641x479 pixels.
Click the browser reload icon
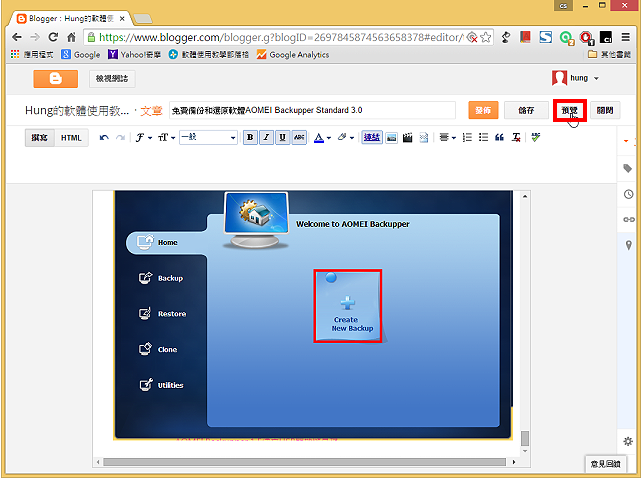(53, 37)
